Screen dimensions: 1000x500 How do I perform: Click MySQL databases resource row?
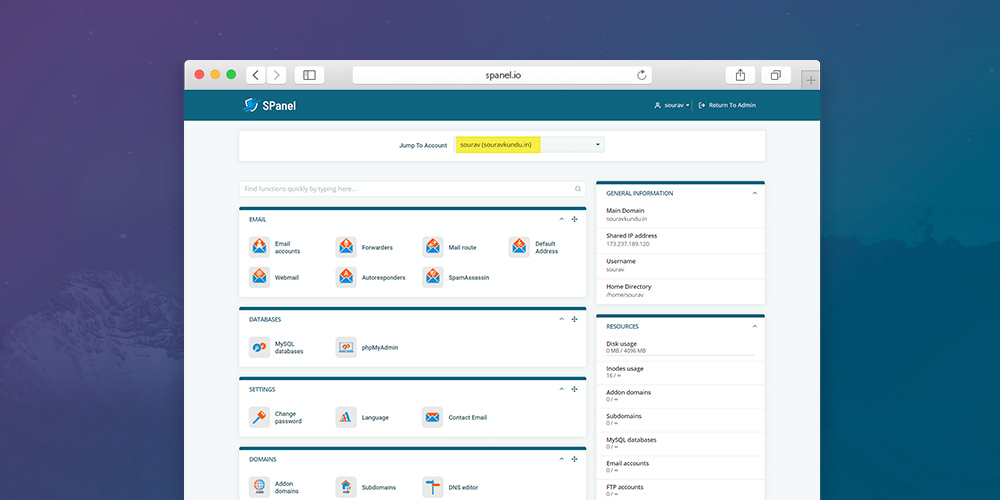click(680, 443)
